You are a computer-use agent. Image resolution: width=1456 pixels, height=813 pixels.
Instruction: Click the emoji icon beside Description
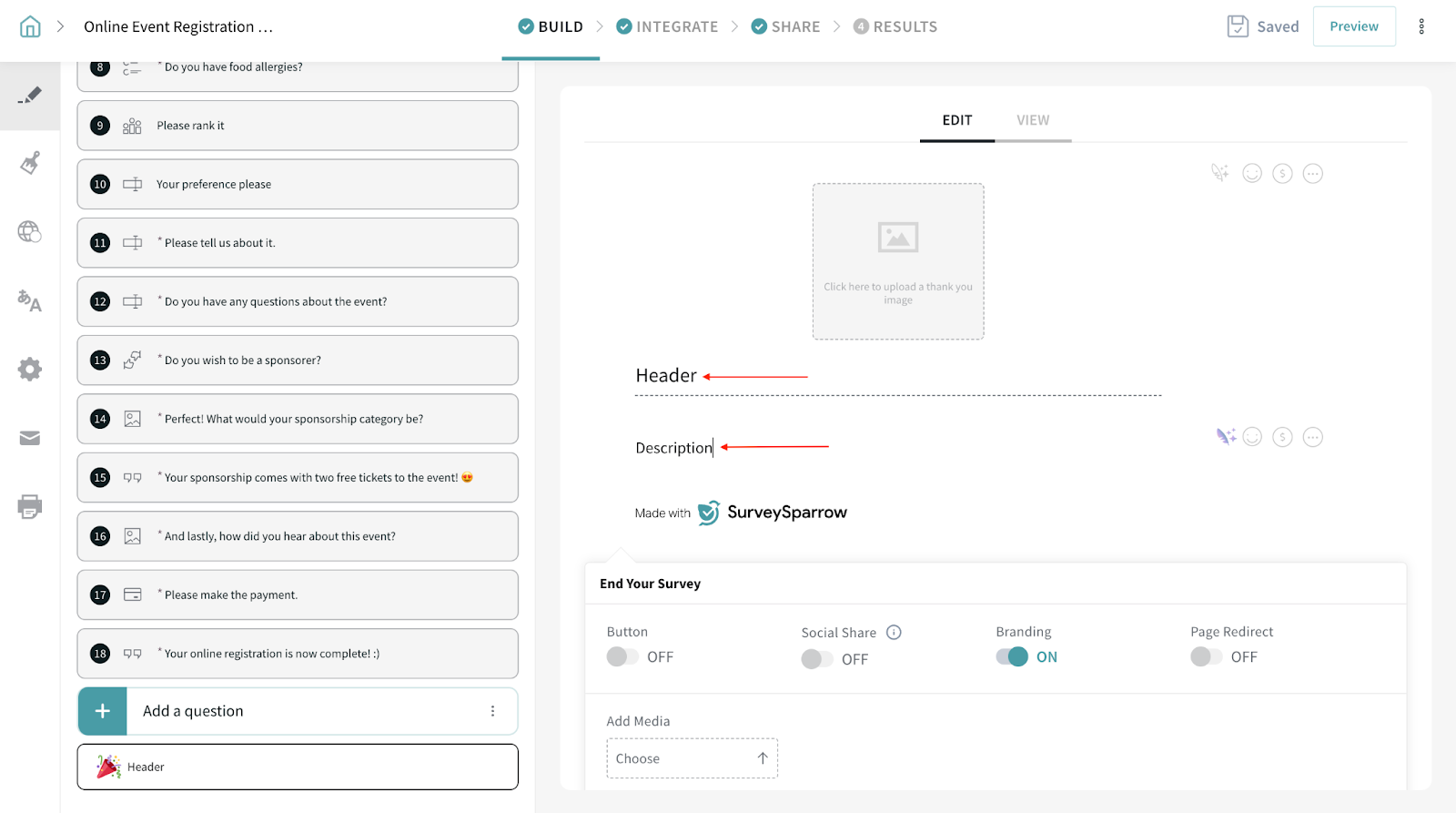(x=1252, y=437)
